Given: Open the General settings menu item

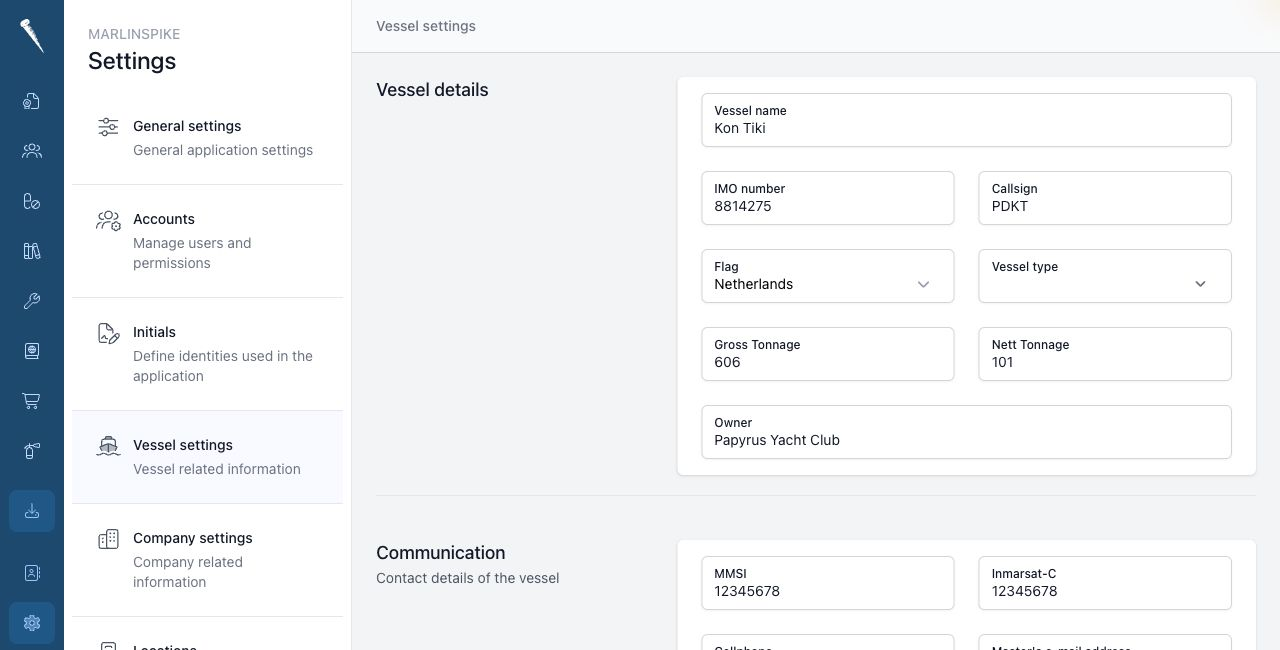Looking at the screenshot, I should click(x=207, y=138).
